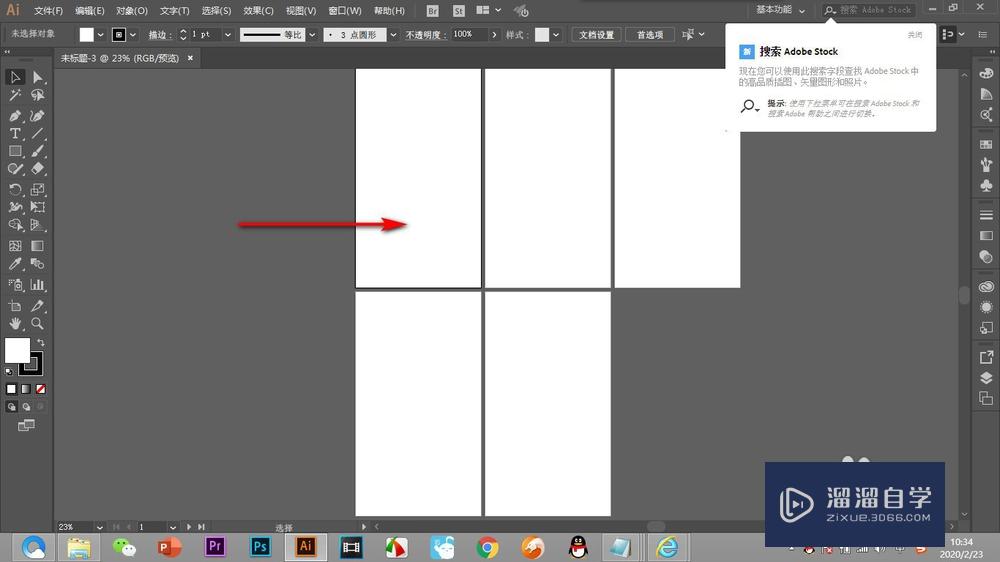Open the graphic style dropdown

pos(556,35)
